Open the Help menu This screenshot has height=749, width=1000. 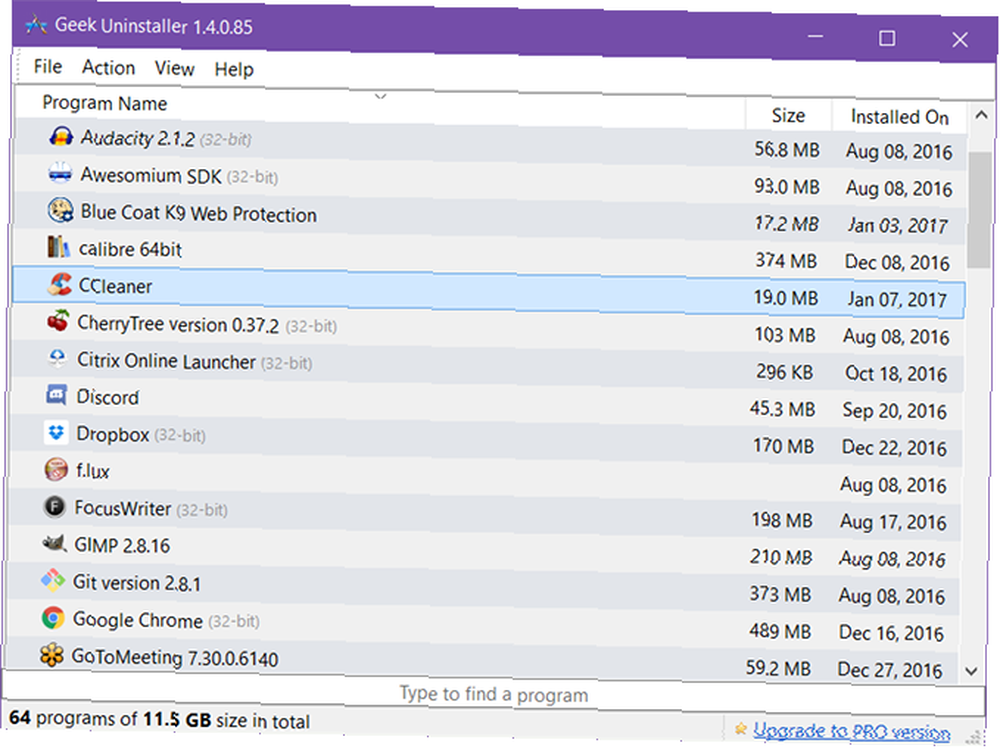(x=234, y=70)
